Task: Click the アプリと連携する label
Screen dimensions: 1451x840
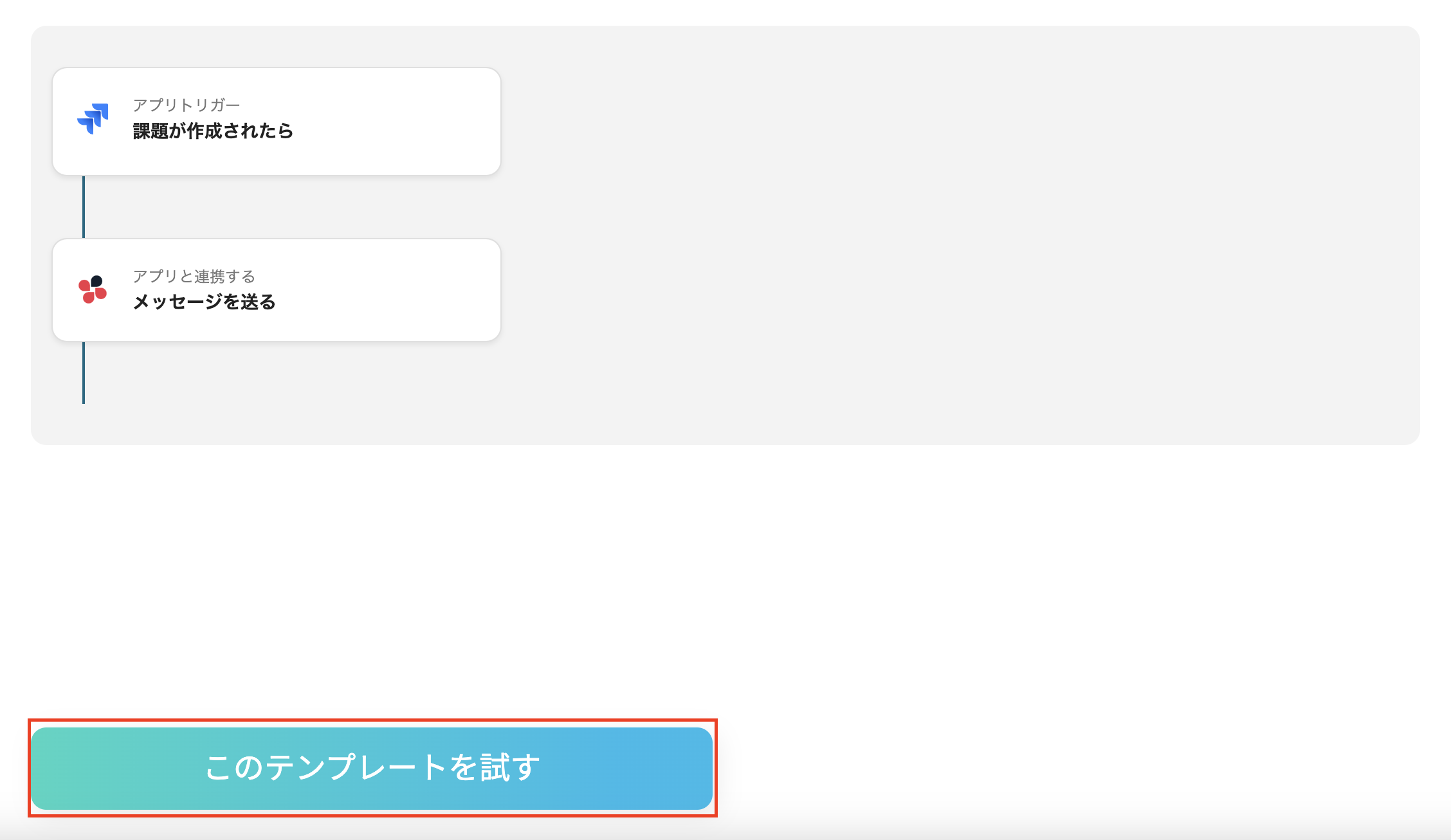Action: (193, 277)
